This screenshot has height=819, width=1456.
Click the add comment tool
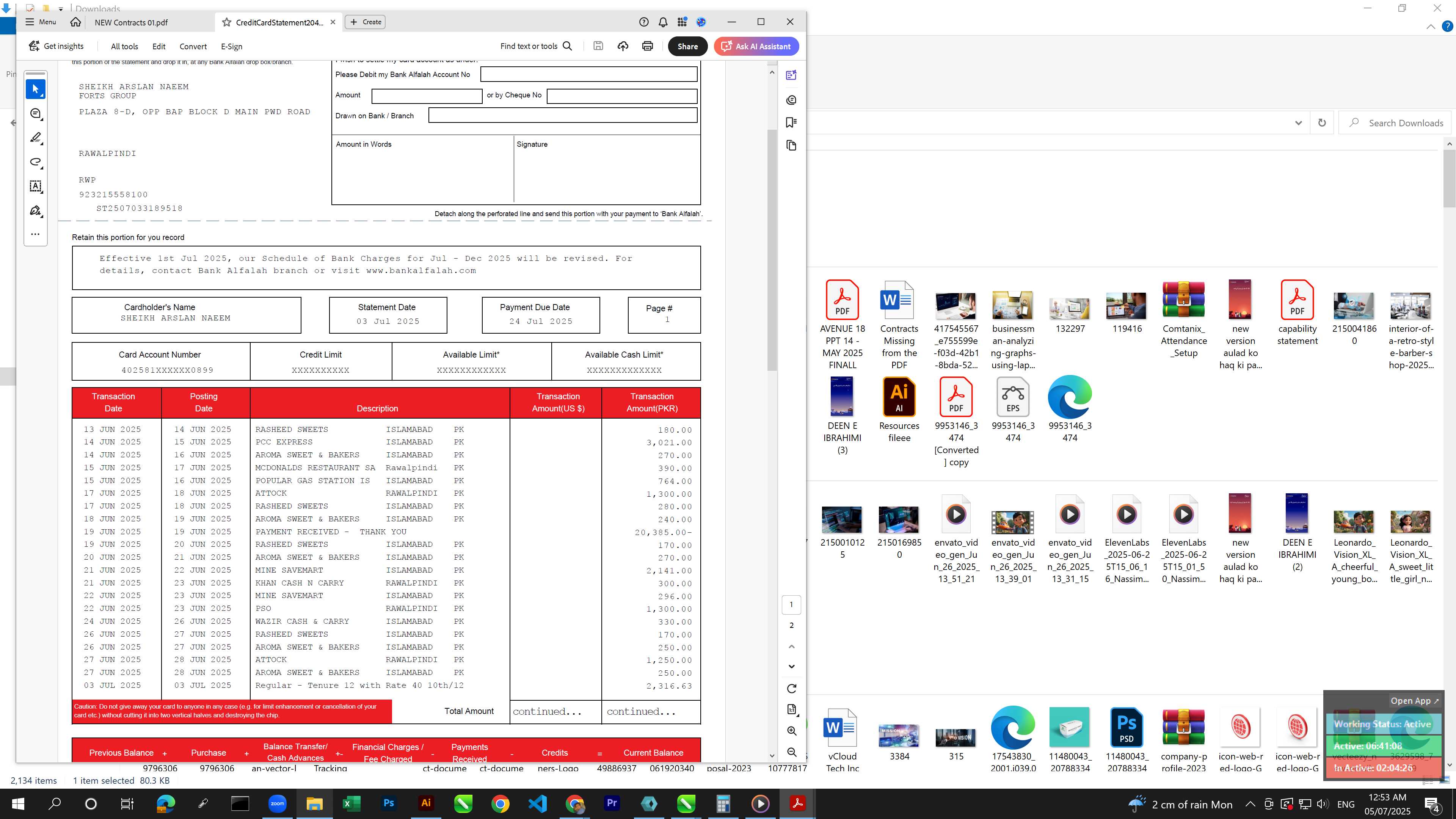pyautogui.click(x=36, y=114)
